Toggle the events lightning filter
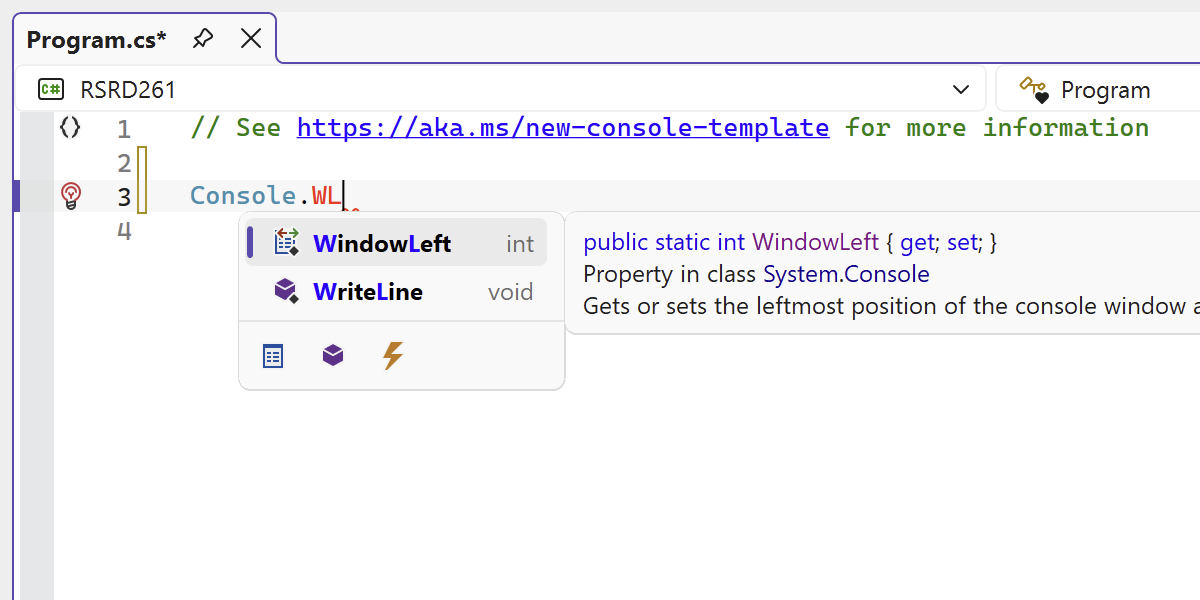Image resolution: width=1200 pixels, height=600 pixels. tap(393, 356)
